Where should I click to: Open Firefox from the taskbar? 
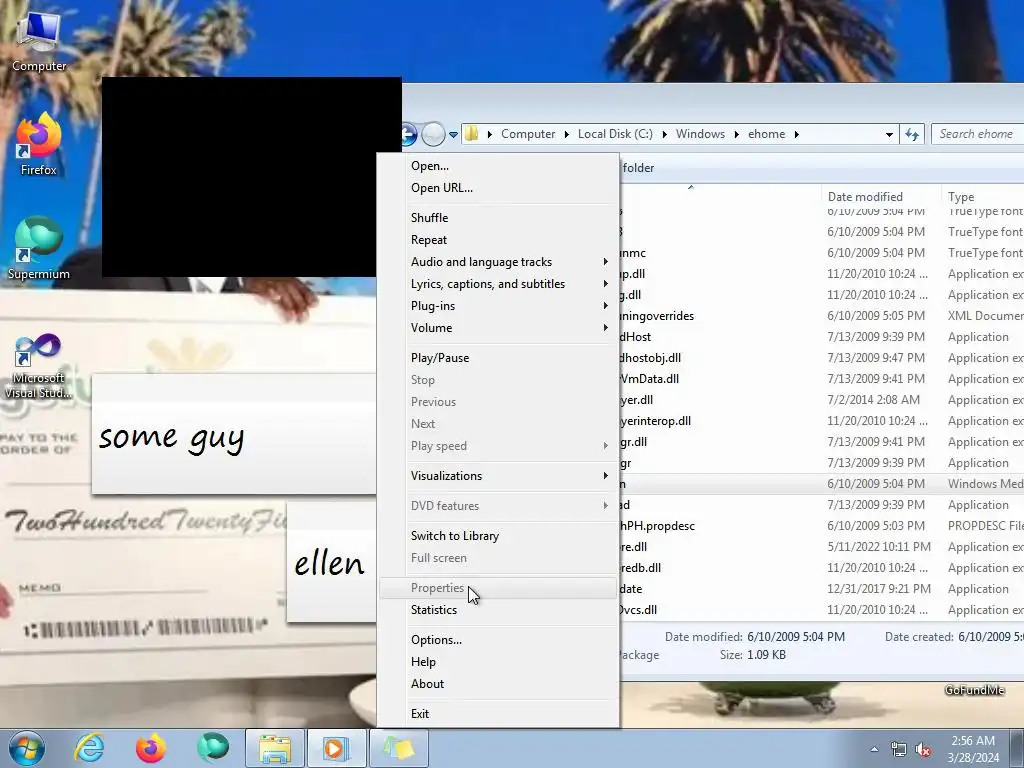coord(151,748)
